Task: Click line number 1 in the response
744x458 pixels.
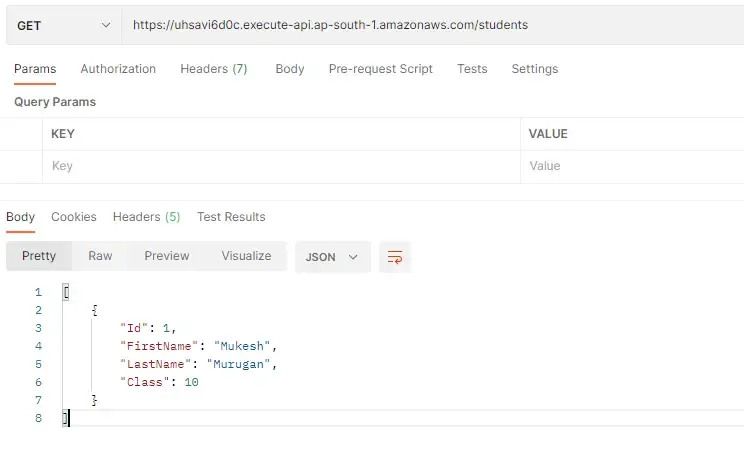Action: point(38,292)
